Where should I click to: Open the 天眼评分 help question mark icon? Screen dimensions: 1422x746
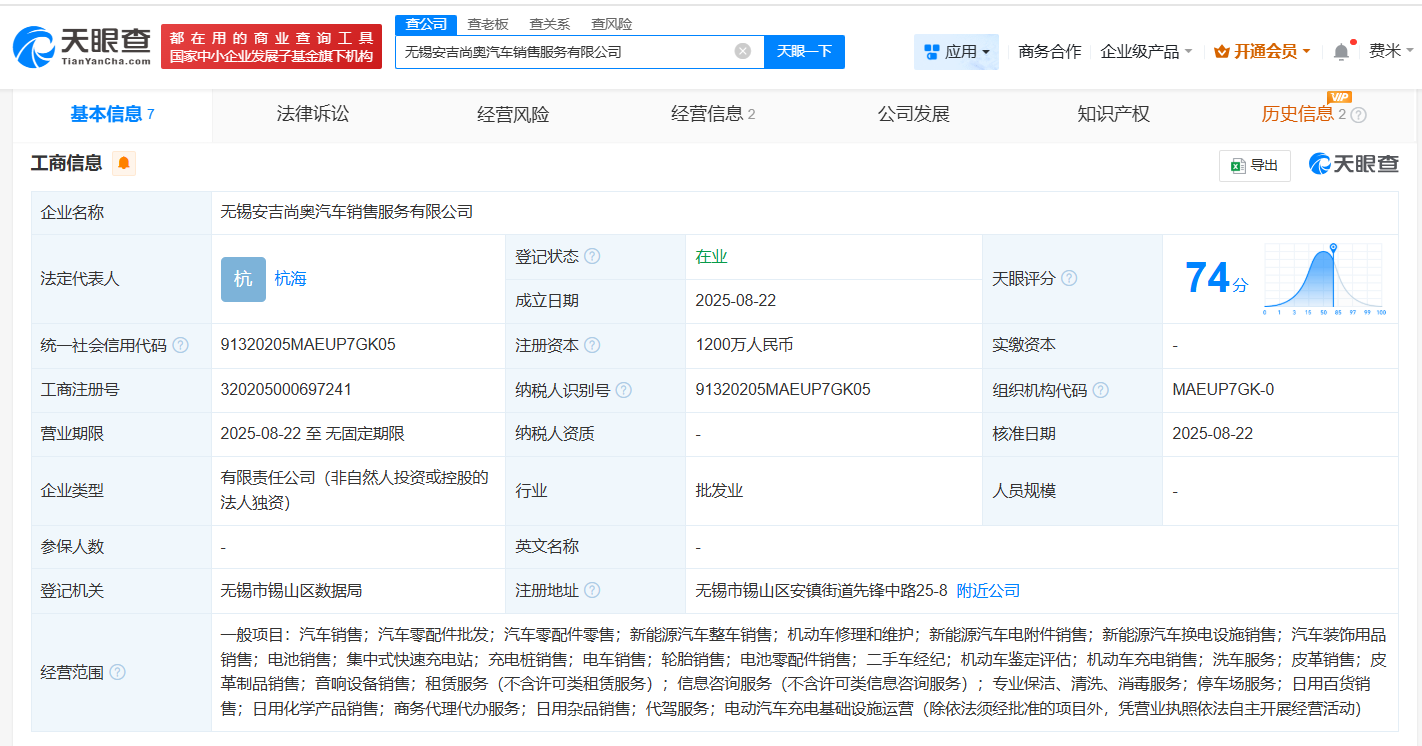(1070, 278)
